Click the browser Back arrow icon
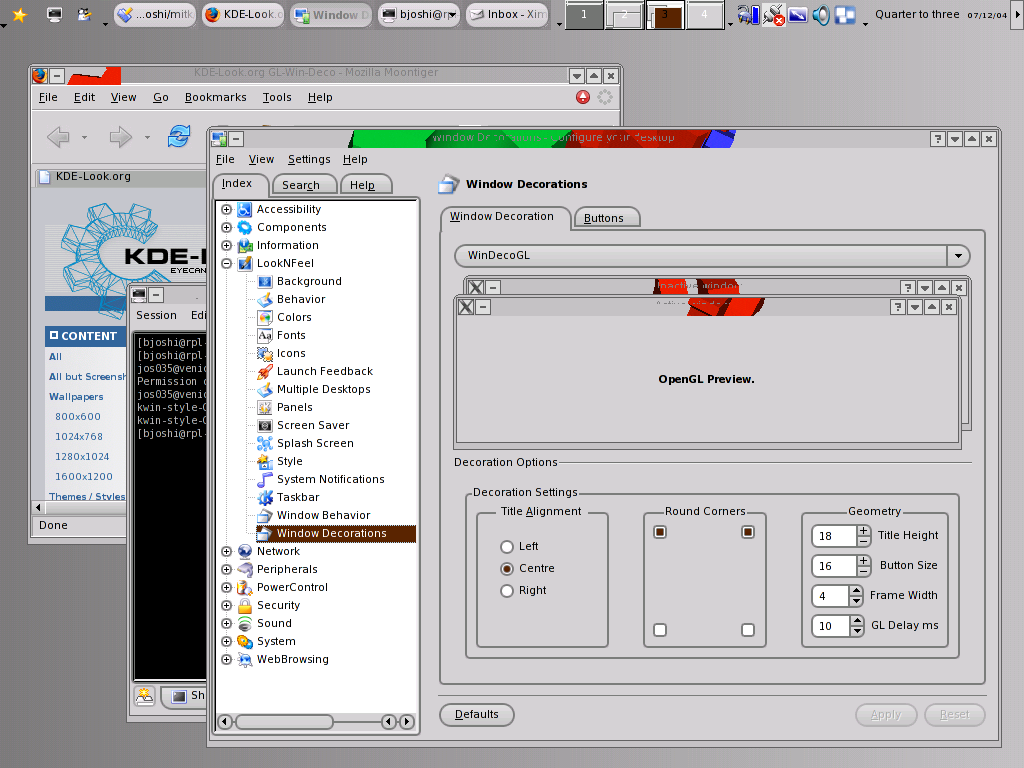The width and height of the screenshot is (1024, 768). pos(59,137)
